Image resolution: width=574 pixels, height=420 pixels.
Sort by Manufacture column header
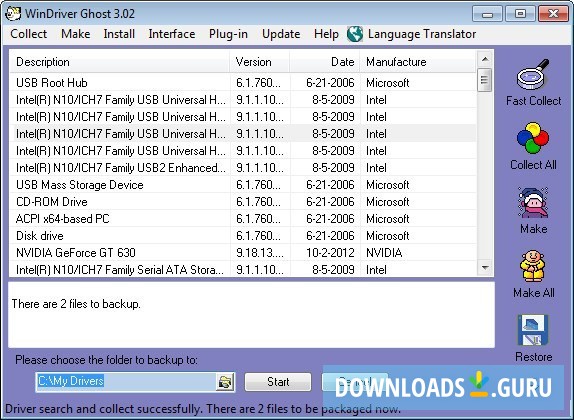tap(418, 62)
